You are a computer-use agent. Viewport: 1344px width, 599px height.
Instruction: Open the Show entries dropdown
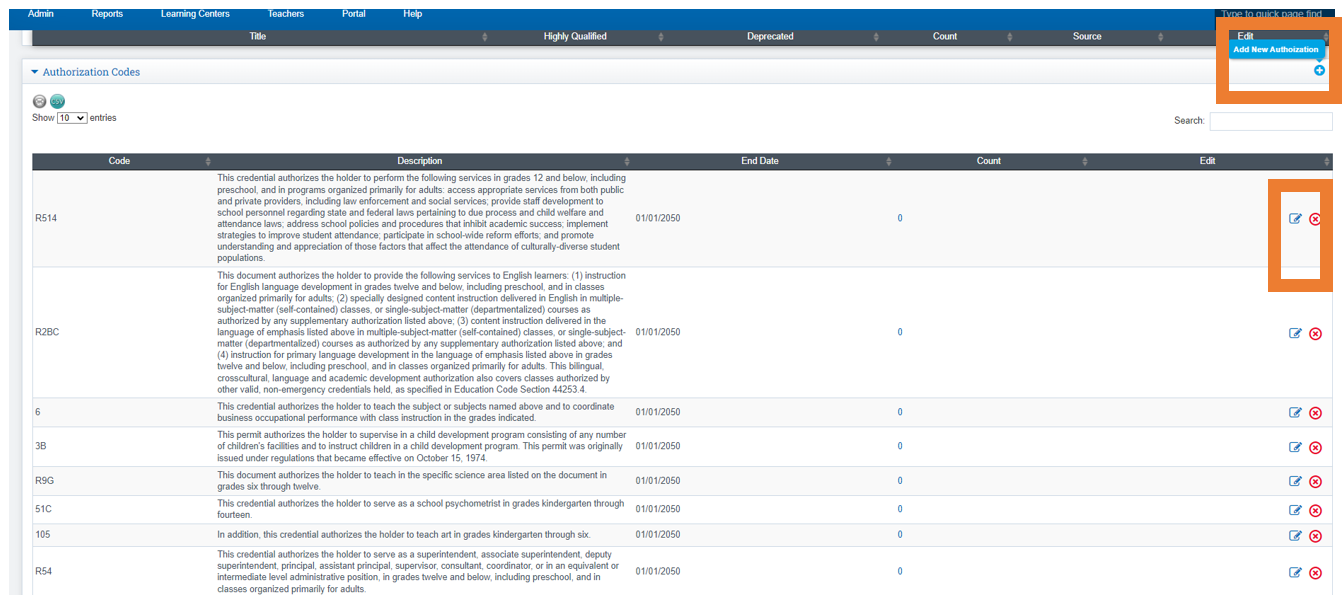(70, 117)
